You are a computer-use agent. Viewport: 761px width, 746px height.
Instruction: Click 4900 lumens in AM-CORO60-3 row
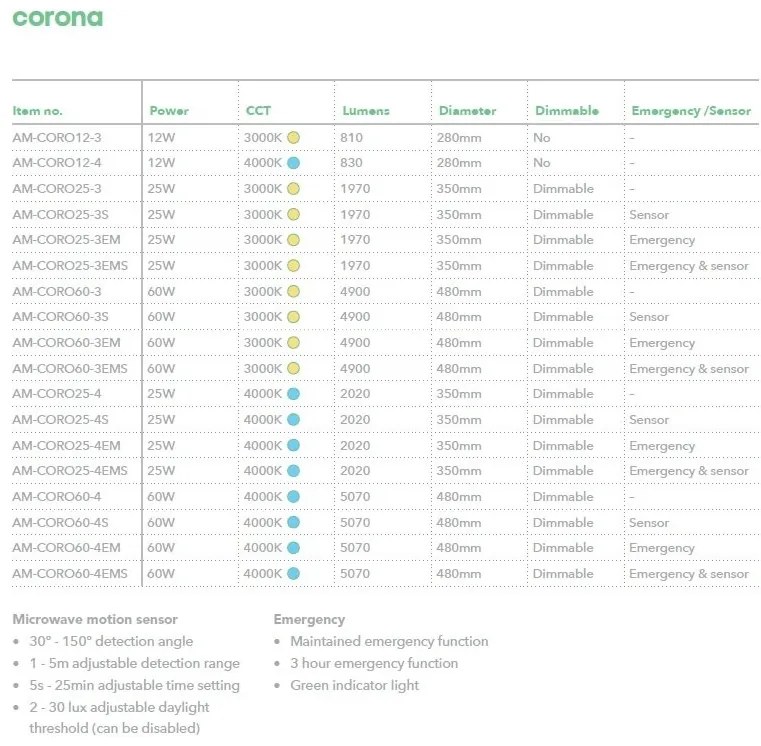coord(355,291)
